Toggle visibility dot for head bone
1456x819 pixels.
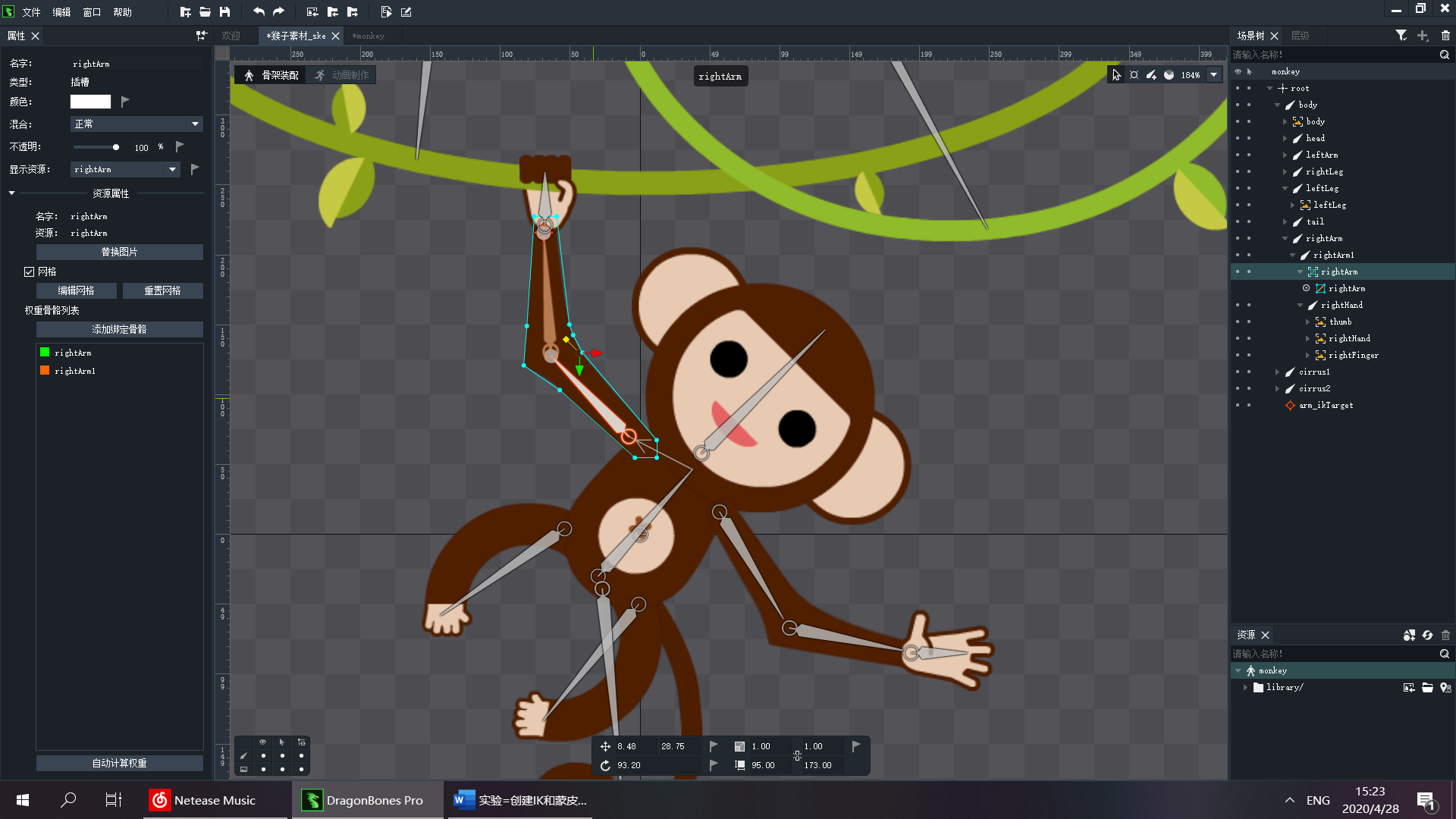[x=1238, y=138]
